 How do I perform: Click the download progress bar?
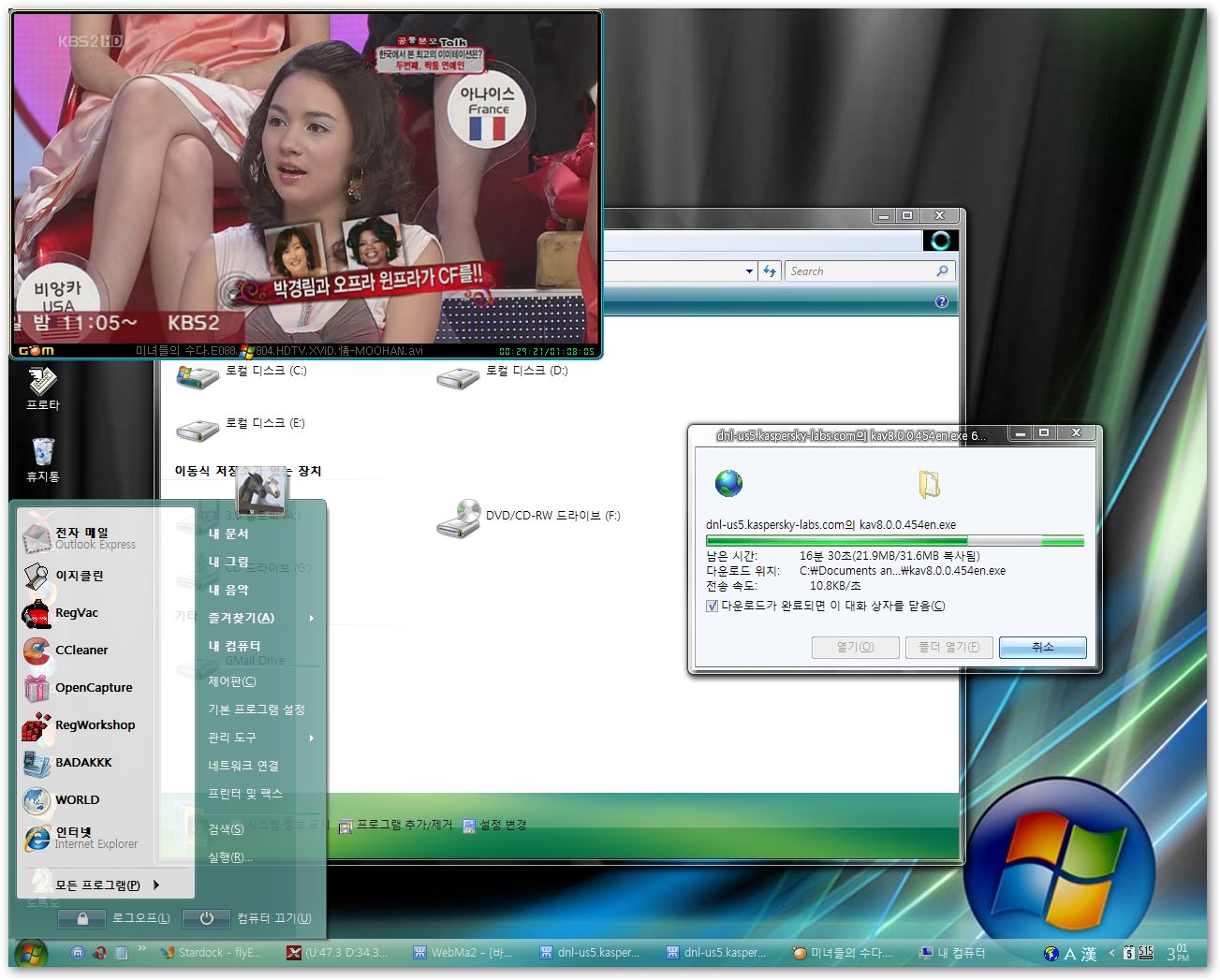coord(894,541)
